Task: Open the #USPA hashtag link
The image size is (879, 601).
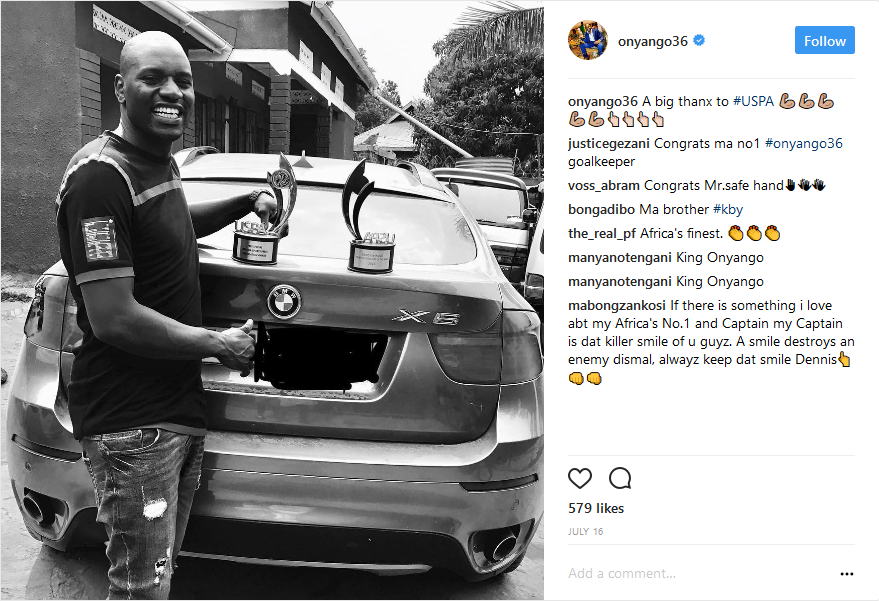Action: pos(753,101)
